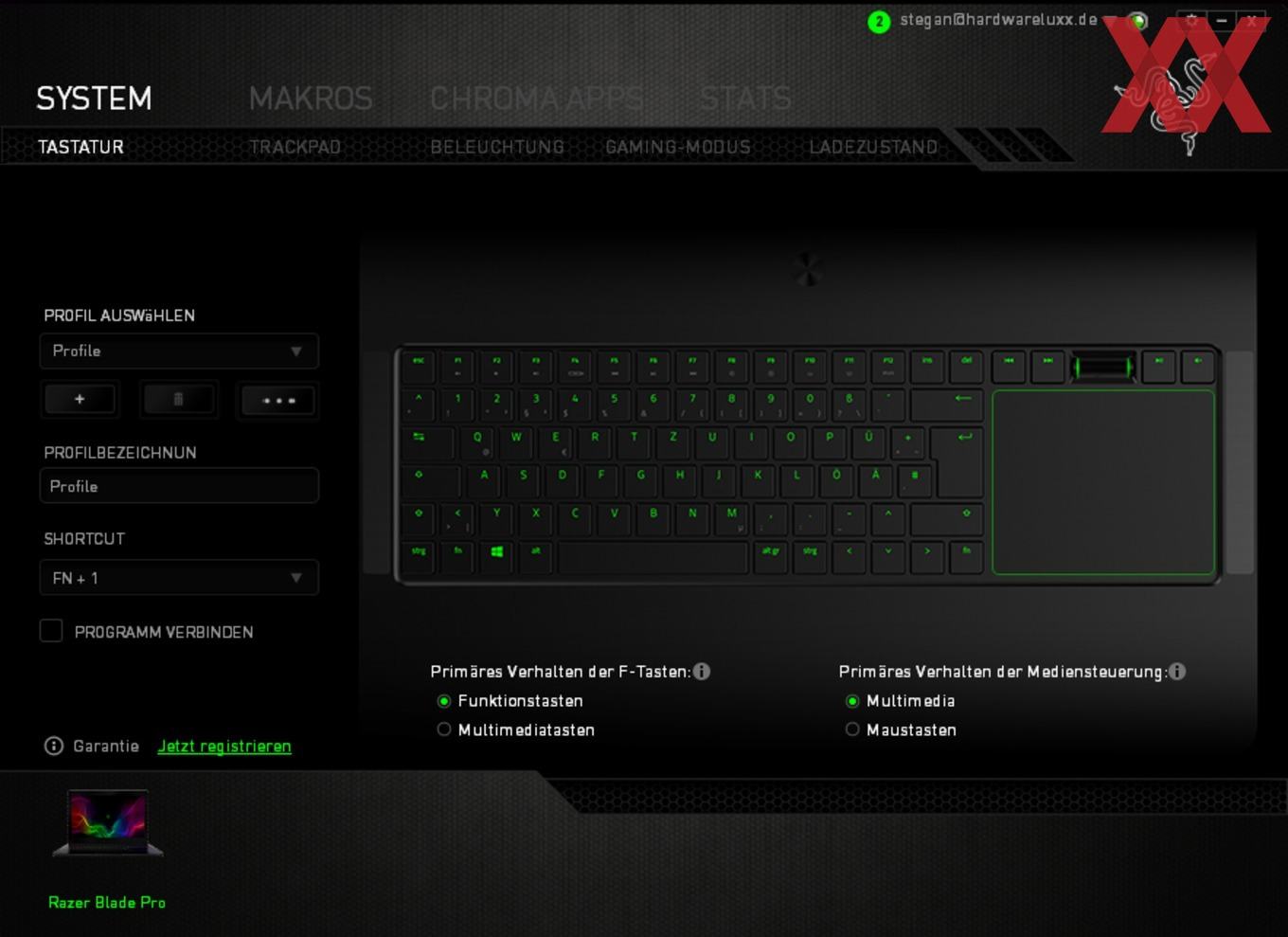The width and height of the screenshot is (1288, 937).
Task: Click the Garantie info icon
Action: tap(54, 747)
